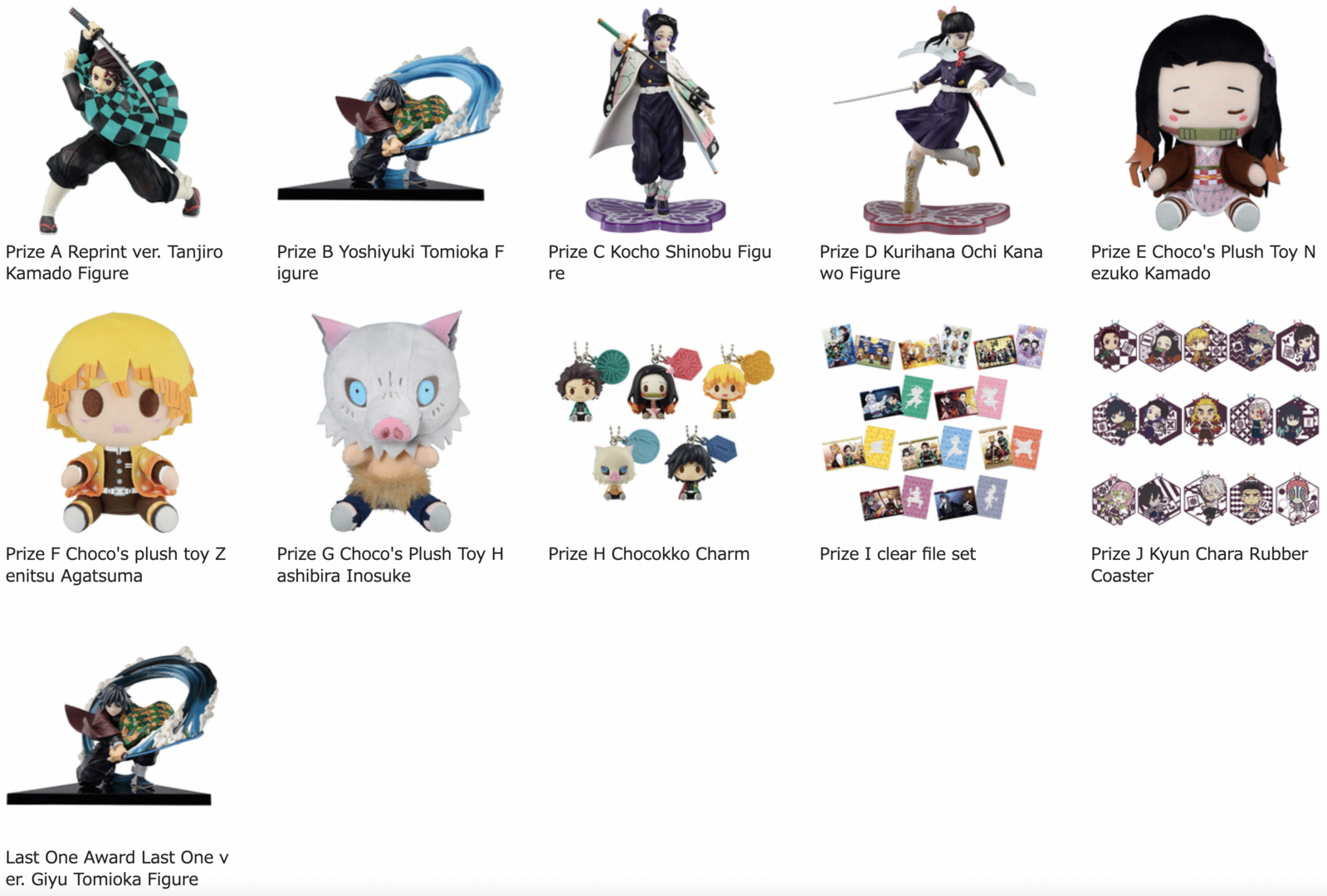1327x896 pixels.
Task: Click the Zenitsu Agatsuma plush toy image
Action: tap(120, 422)
